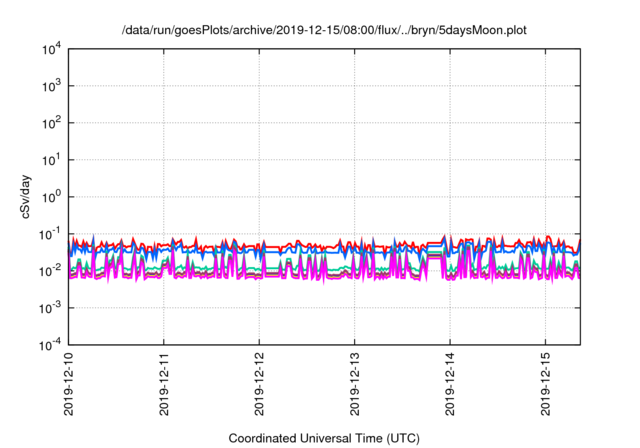Select the y-axis tick label 10^2
Screen dimensions: 640x448
52,123
